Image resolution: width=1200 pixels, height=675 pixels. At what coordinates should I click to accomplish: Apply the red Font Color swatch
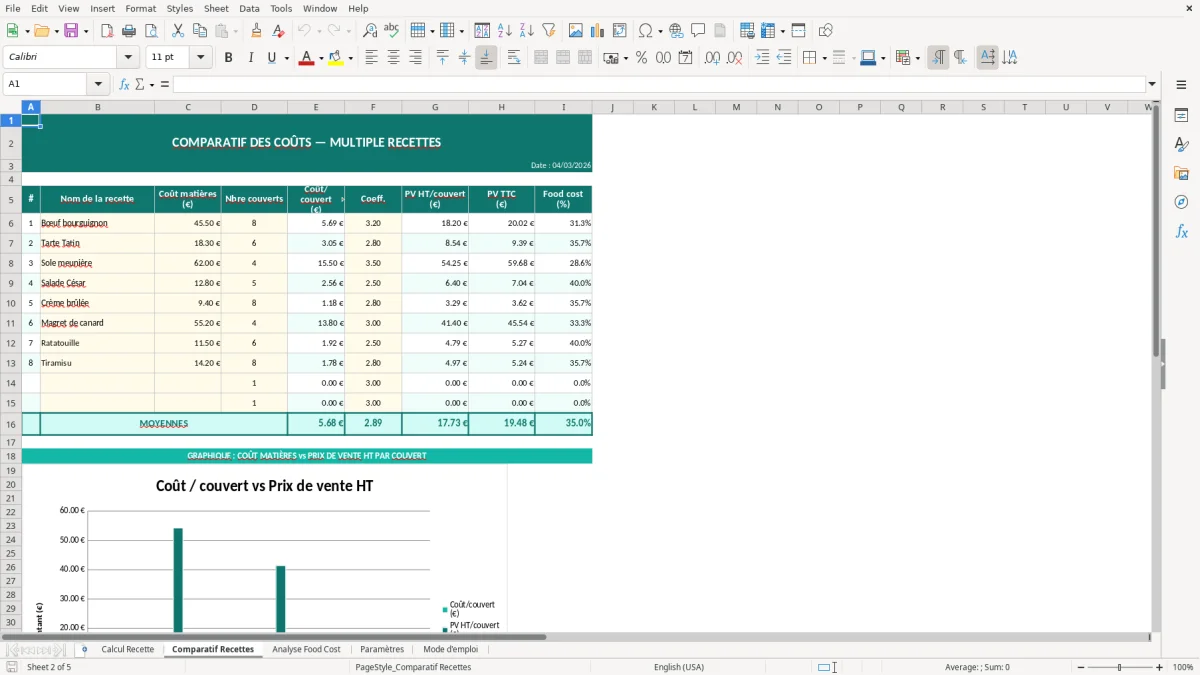coord(306,58)
